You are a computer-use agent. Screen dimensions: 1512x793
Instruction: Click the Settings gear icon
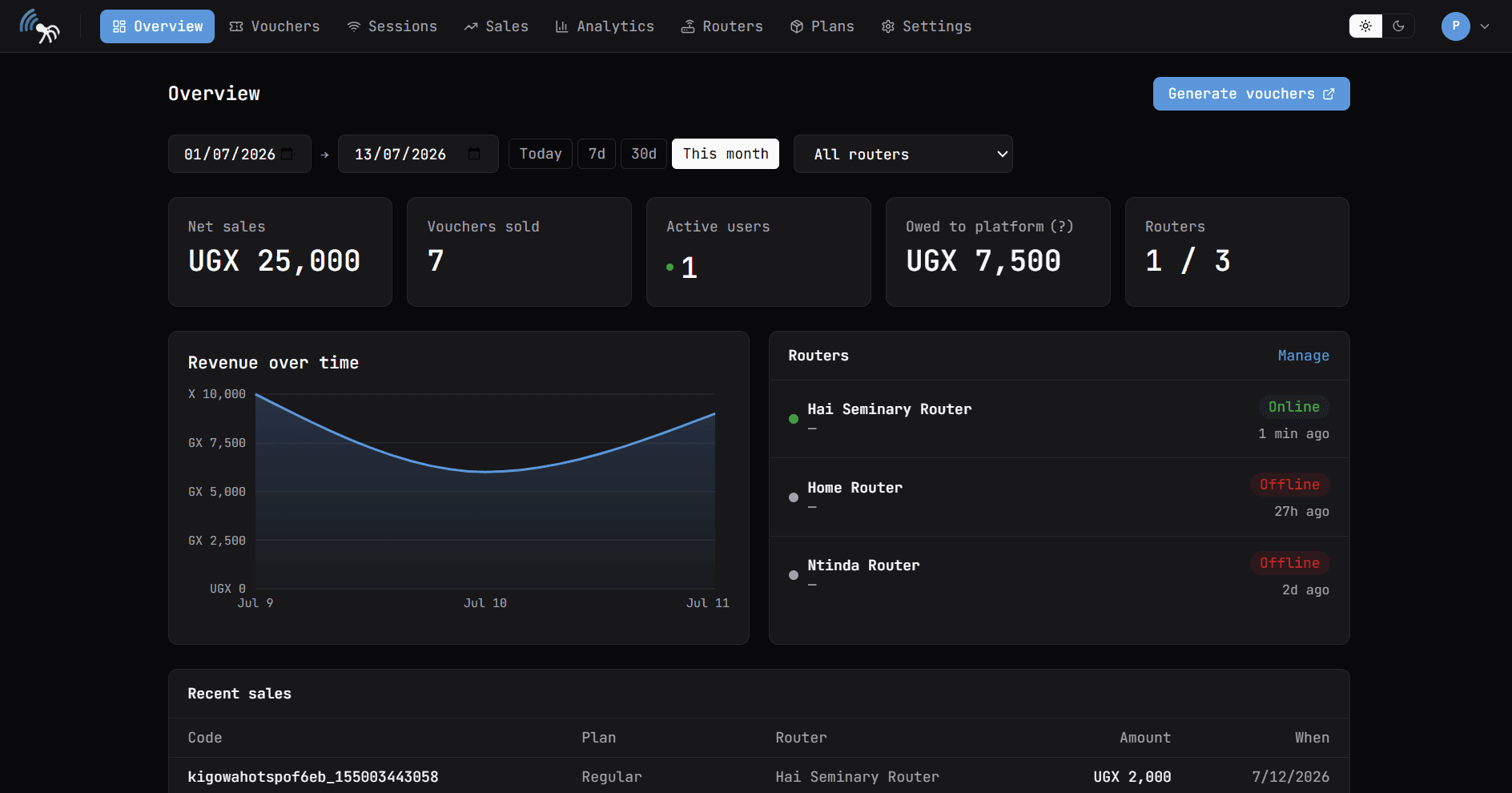[887, 26]
